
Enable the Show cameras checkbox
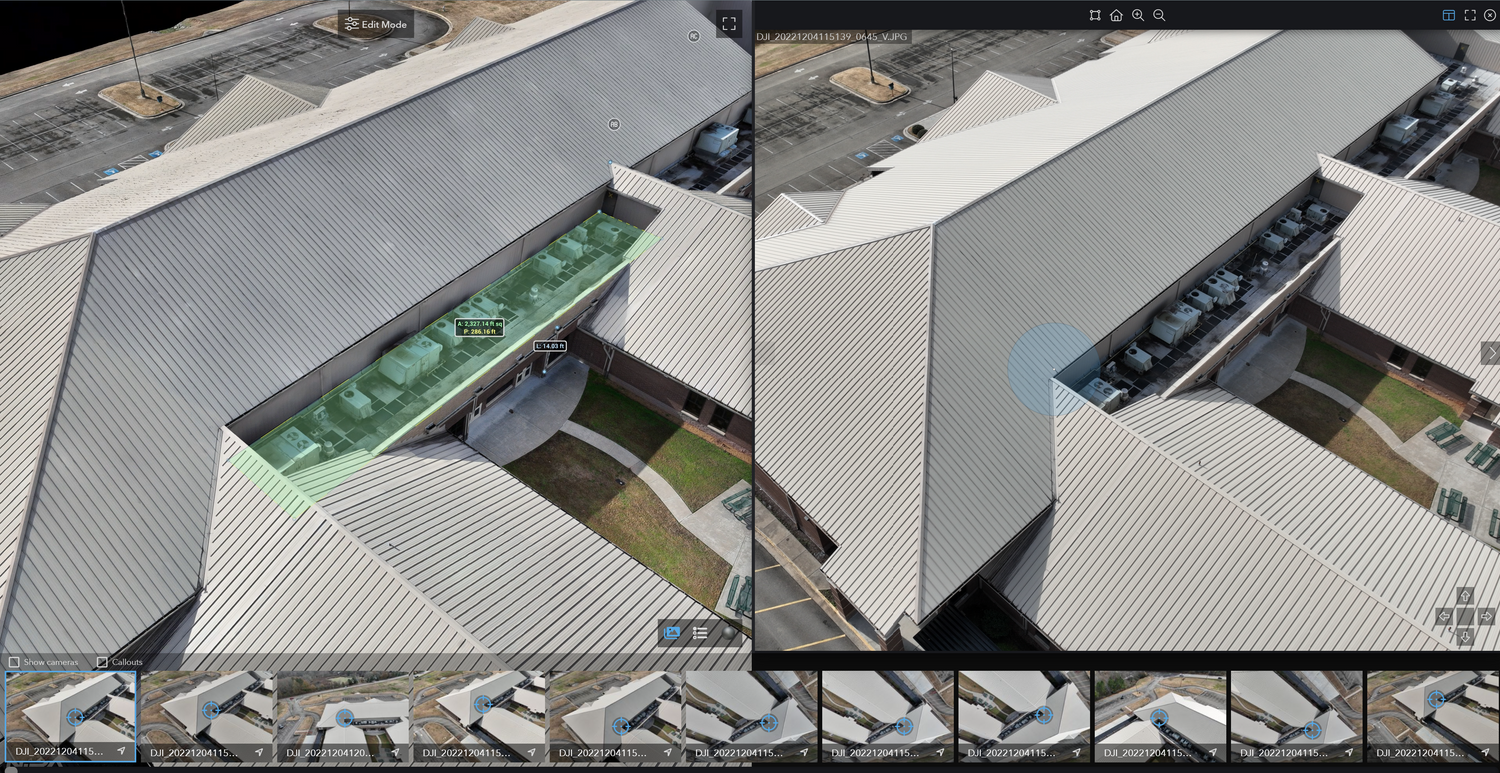click(15, 661)
